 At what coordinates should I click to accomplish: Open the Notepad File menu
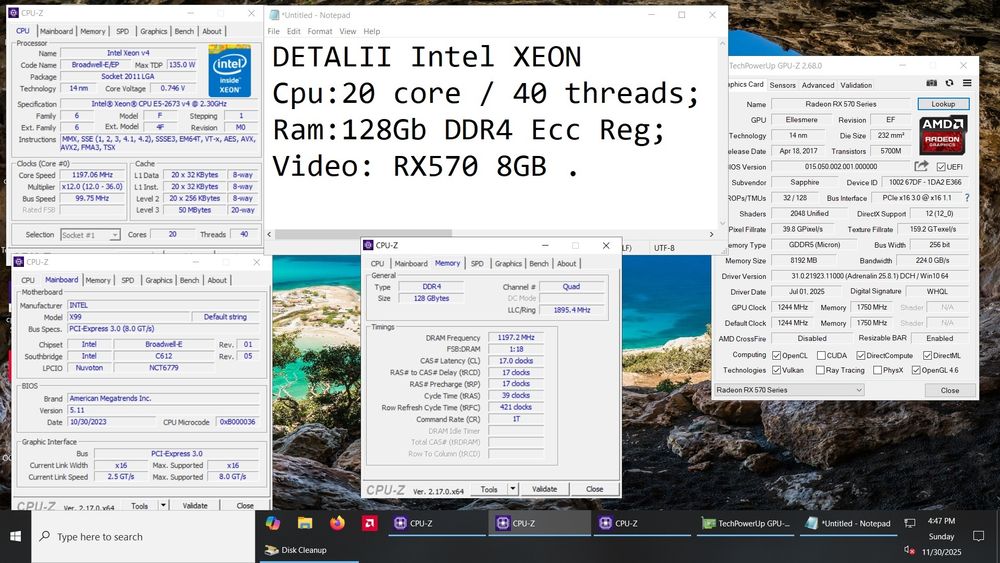274,31
